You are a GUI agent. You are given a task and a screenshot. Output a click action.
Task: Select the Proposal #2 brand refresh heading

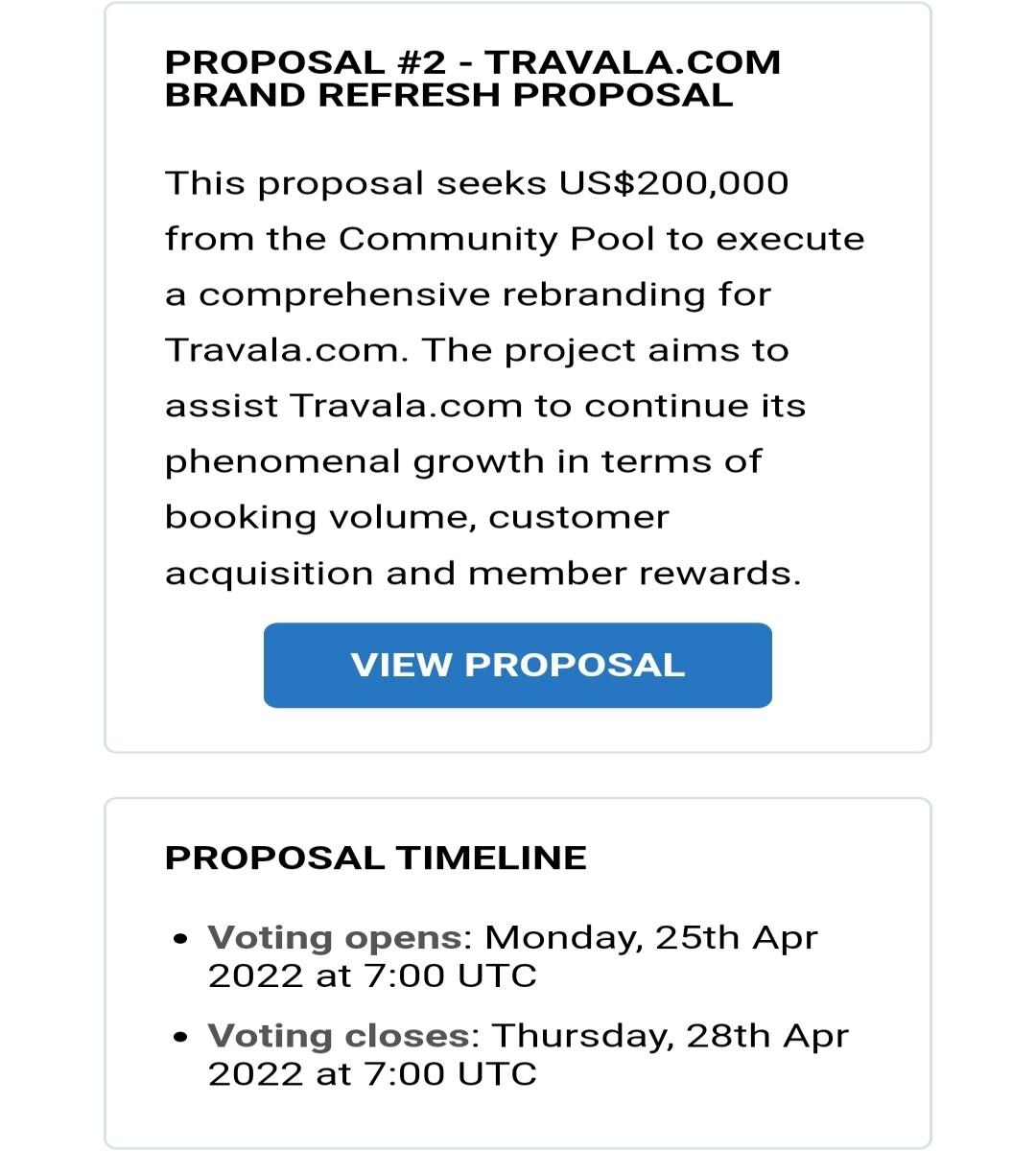pos(473,79)
